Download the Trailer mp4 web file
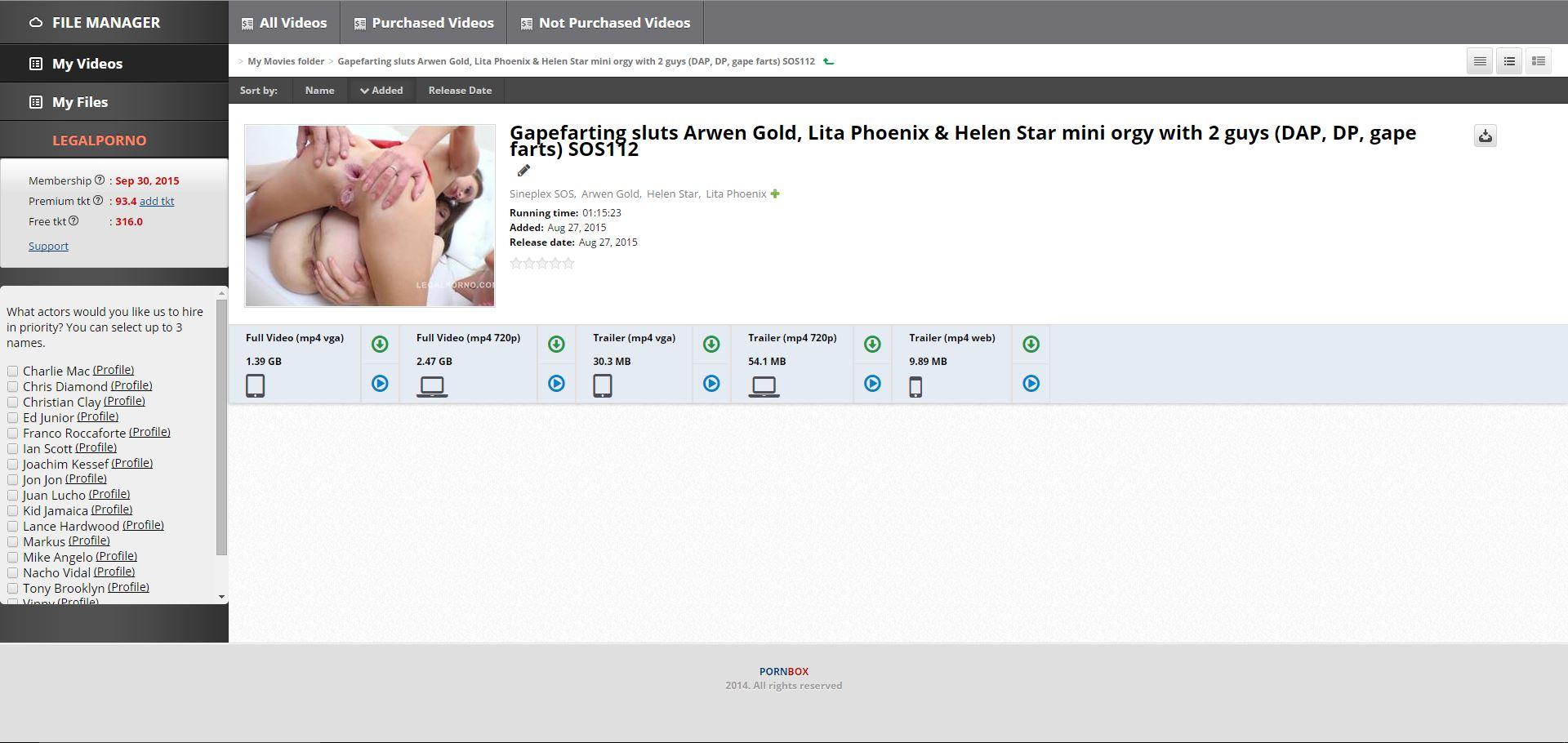 pyautogui.click(x=1031, y=345)
